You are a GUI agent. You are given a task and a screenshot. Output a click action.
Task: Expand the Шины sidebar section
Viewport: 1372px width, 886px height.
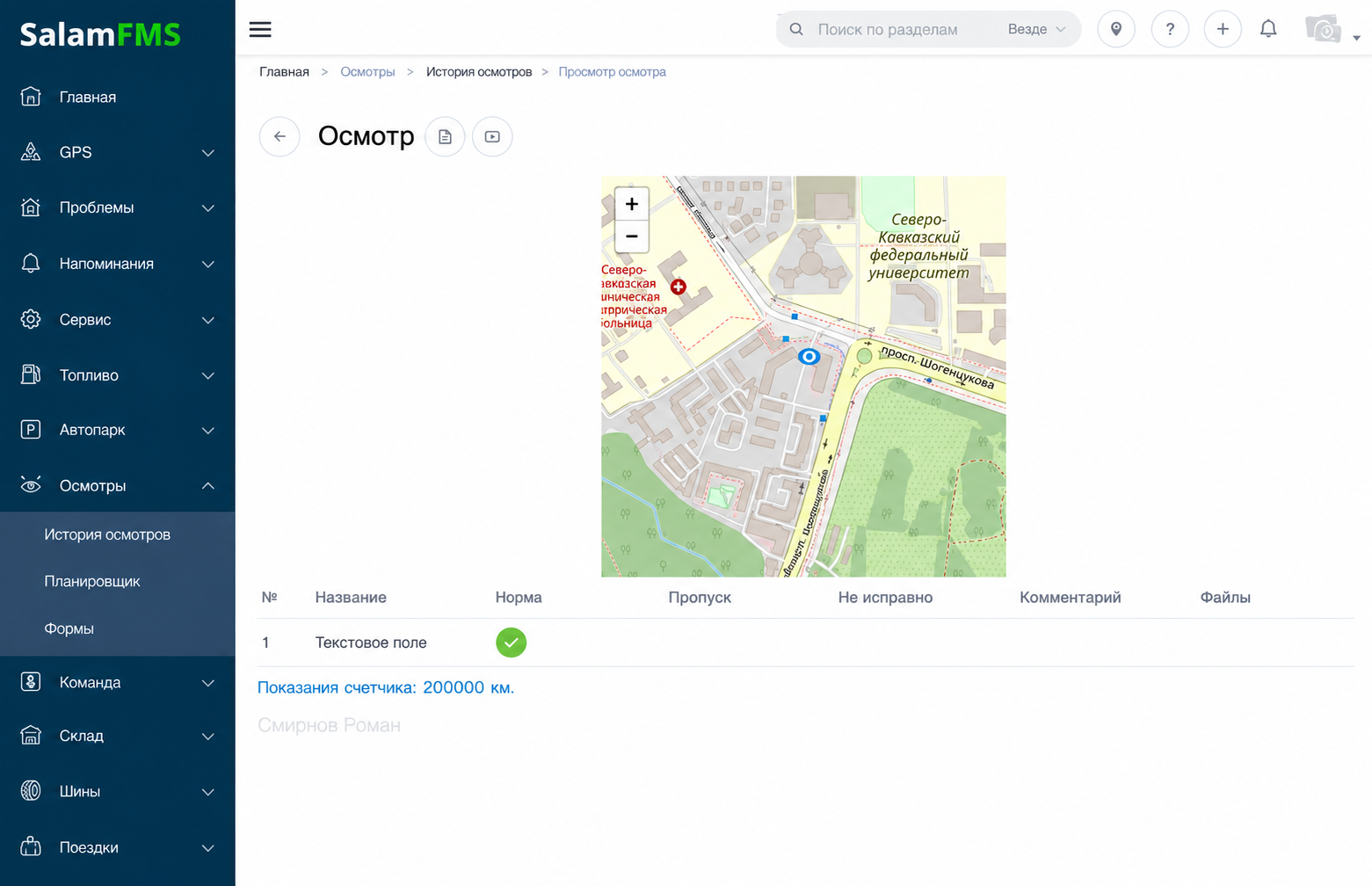[118, 791]
